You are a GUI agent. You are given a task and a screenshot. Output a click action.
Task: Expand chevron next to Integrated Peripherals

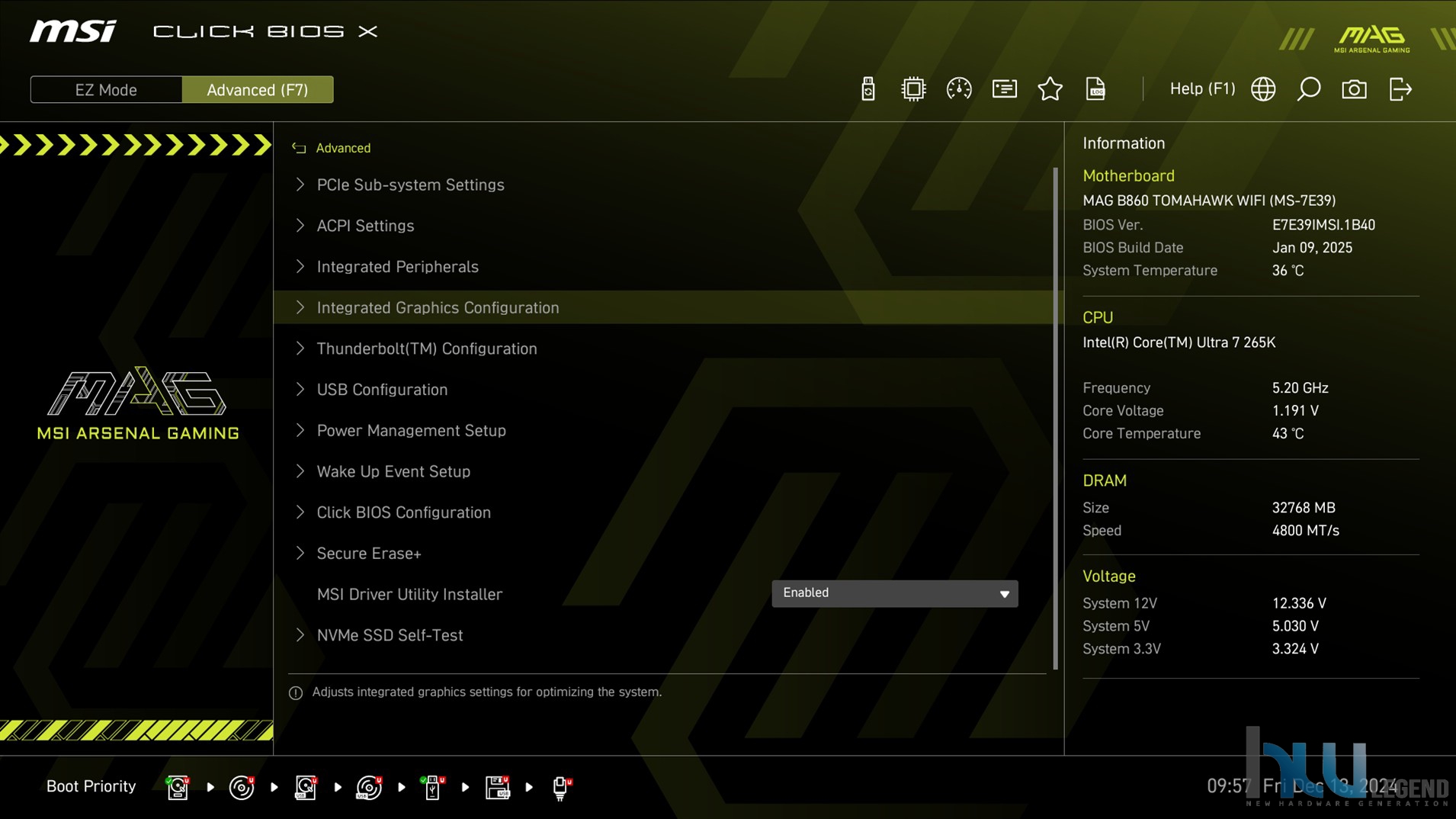[300, 266]
